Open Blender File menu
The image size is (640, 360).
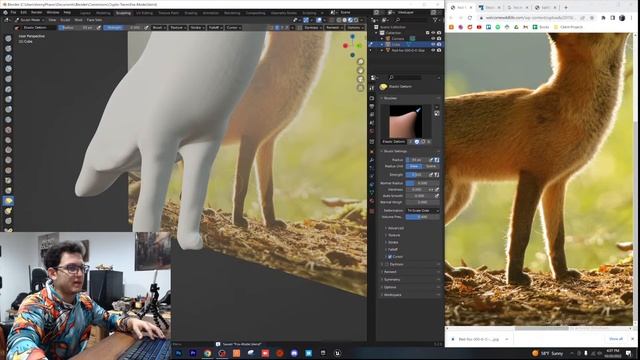[x=13, y=13]
